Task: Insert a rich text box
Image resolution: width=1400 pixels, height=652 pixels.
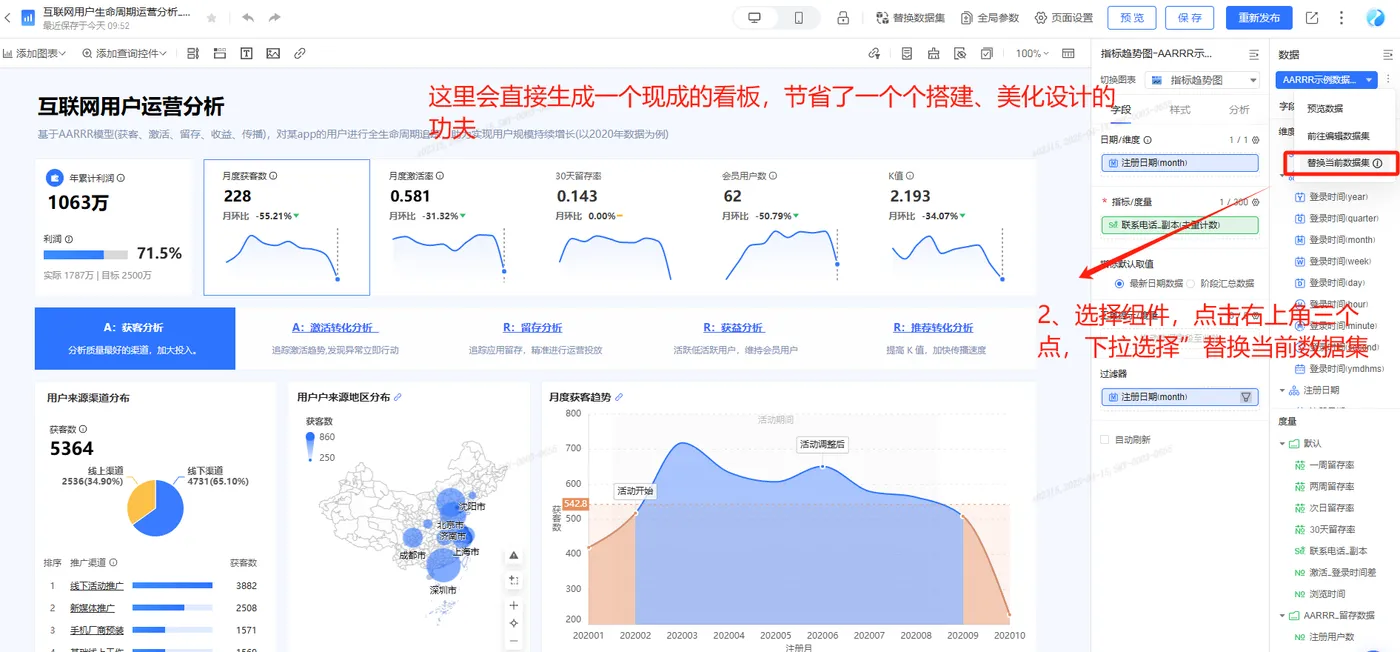Action: (247, 53)
